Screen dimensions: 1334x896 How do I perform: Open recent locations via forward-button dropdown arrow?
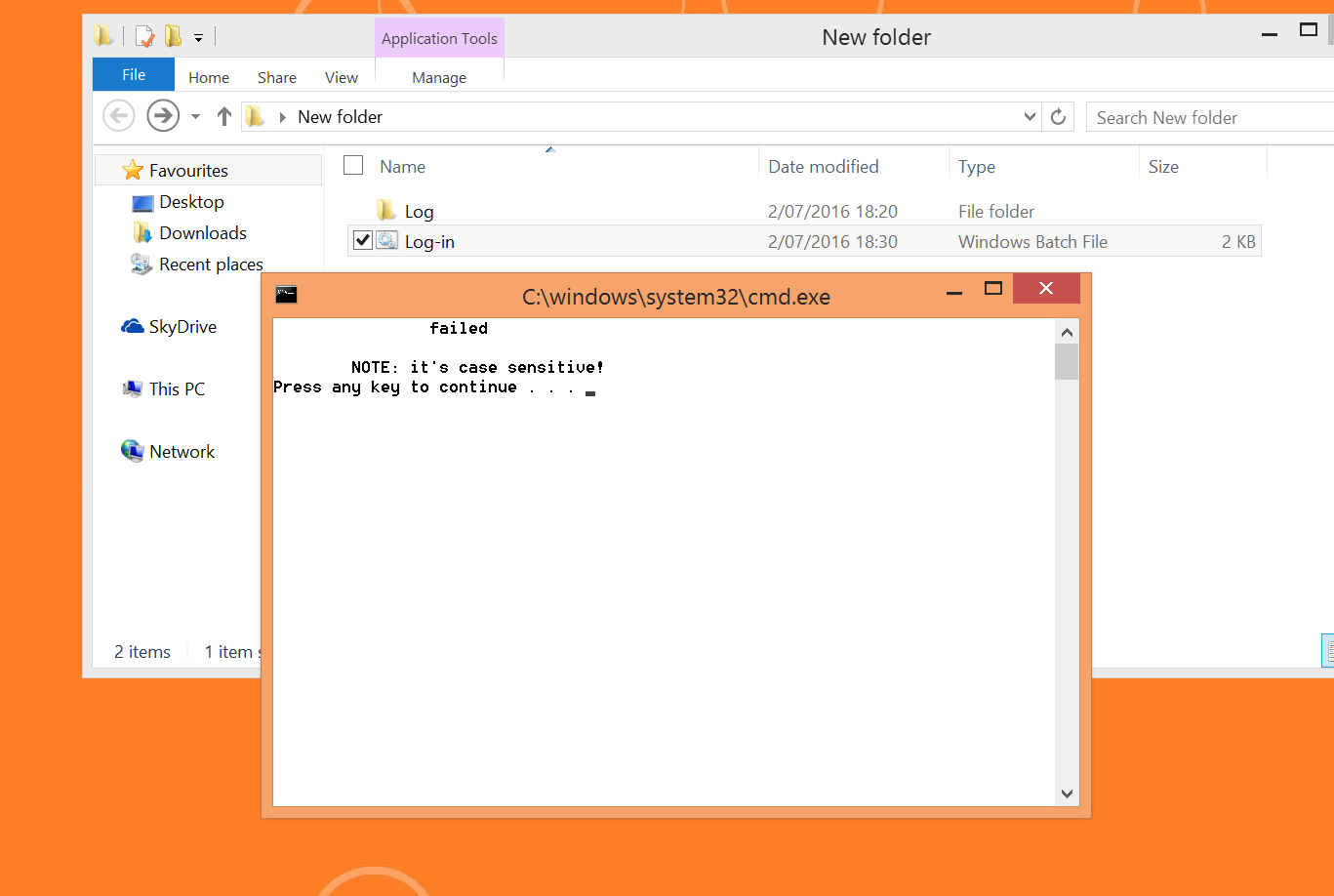pos(195,115)
